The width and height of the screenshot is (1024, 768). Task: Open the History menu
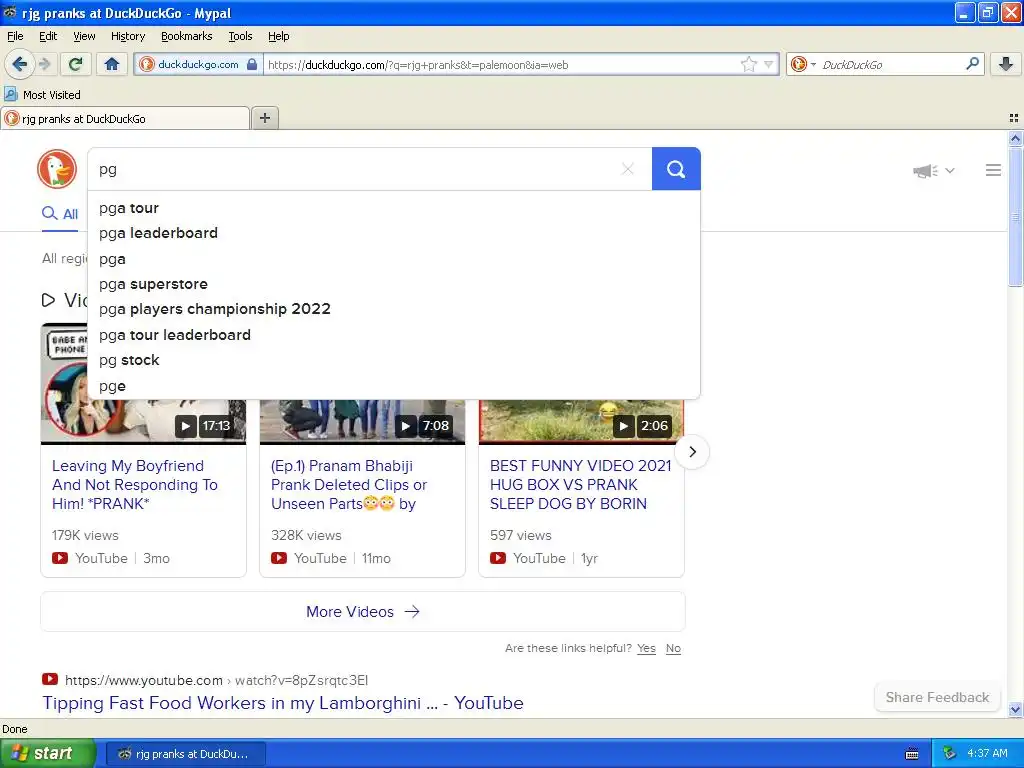pos(127,36)
